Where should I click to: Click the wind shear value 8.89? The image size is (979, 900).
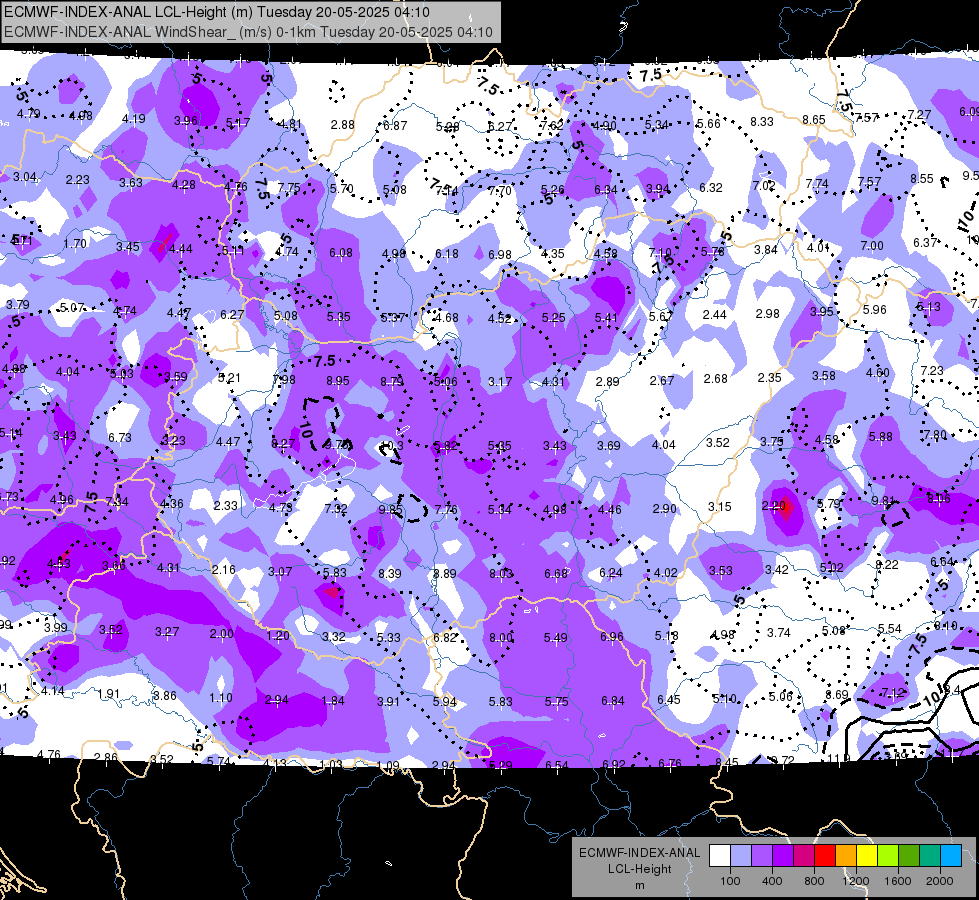(x=445, y=573)
